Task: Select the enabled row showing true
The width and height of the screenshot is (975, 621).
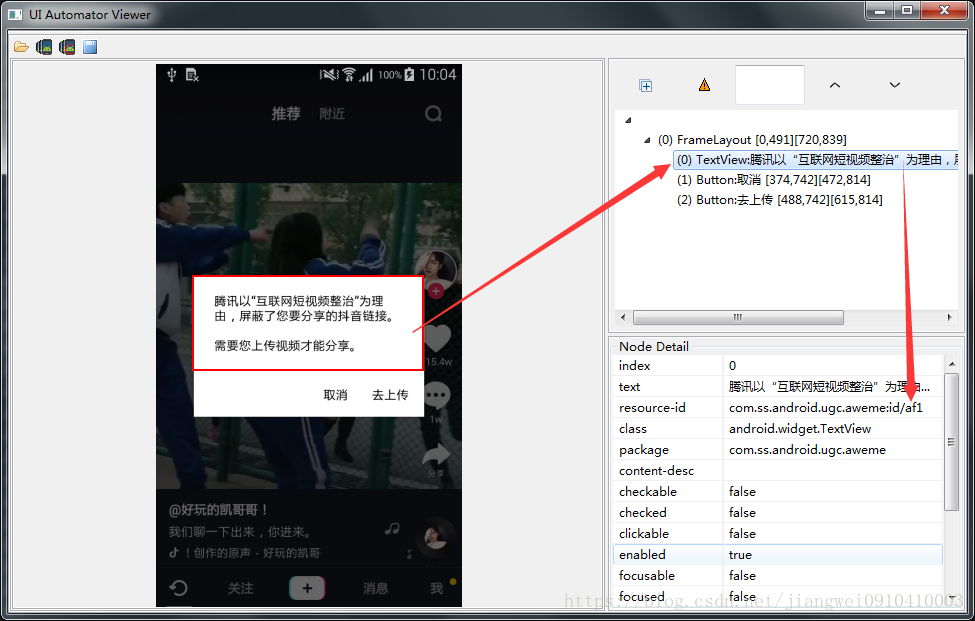Action: [778, 554]
